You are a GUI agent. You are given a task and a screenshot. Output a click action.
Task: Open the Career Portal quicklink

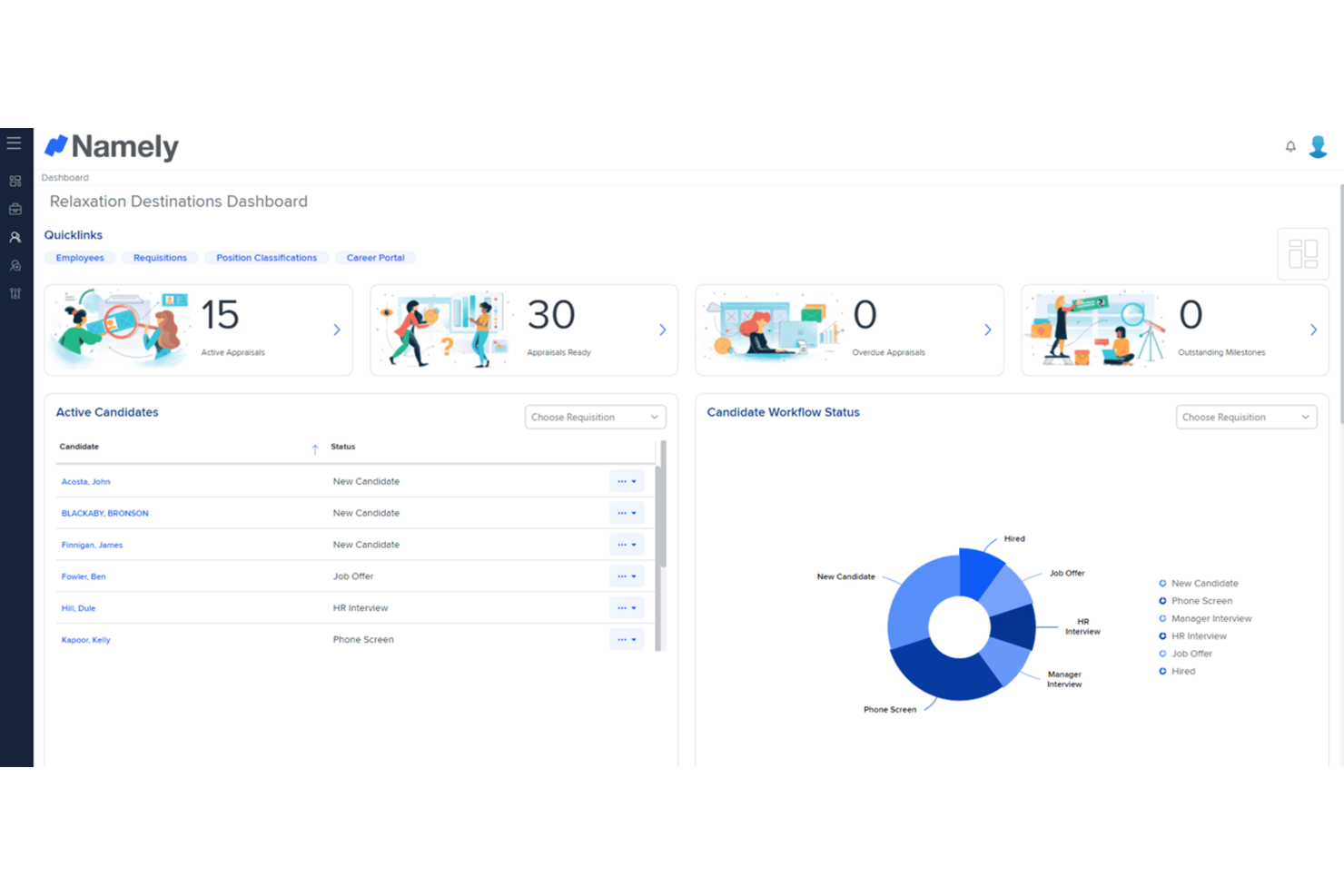pos(375,258)
